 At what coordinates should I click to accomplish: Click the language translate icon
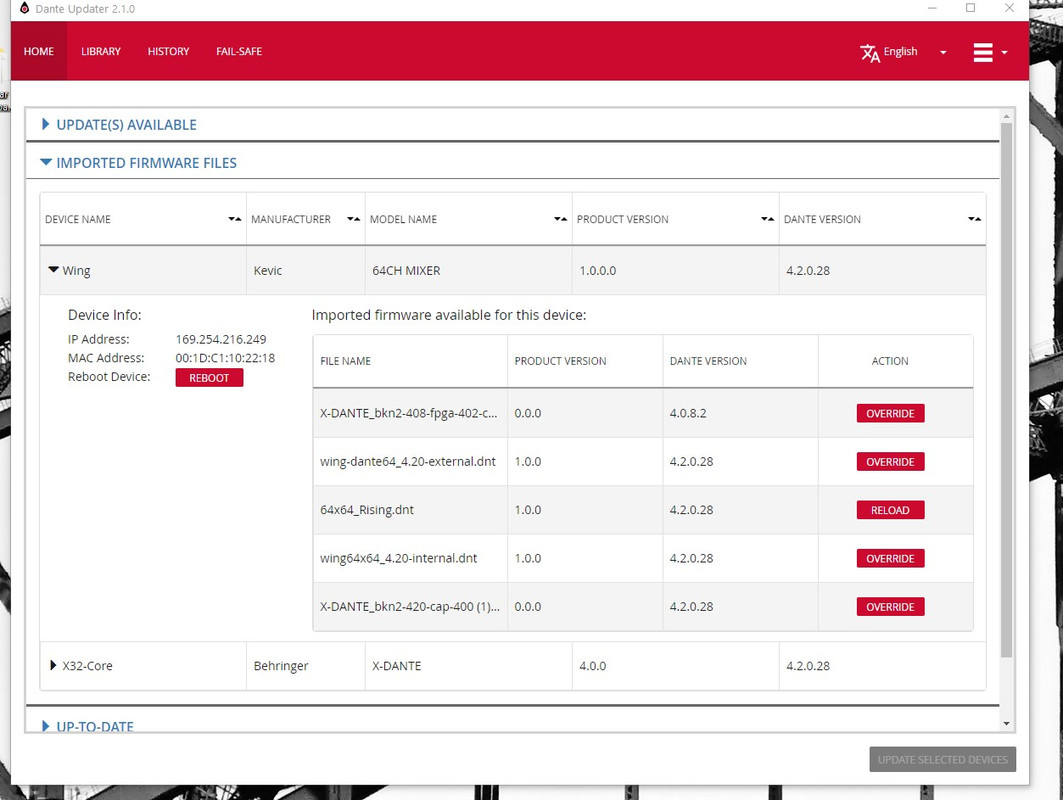(x=870, y=53)
